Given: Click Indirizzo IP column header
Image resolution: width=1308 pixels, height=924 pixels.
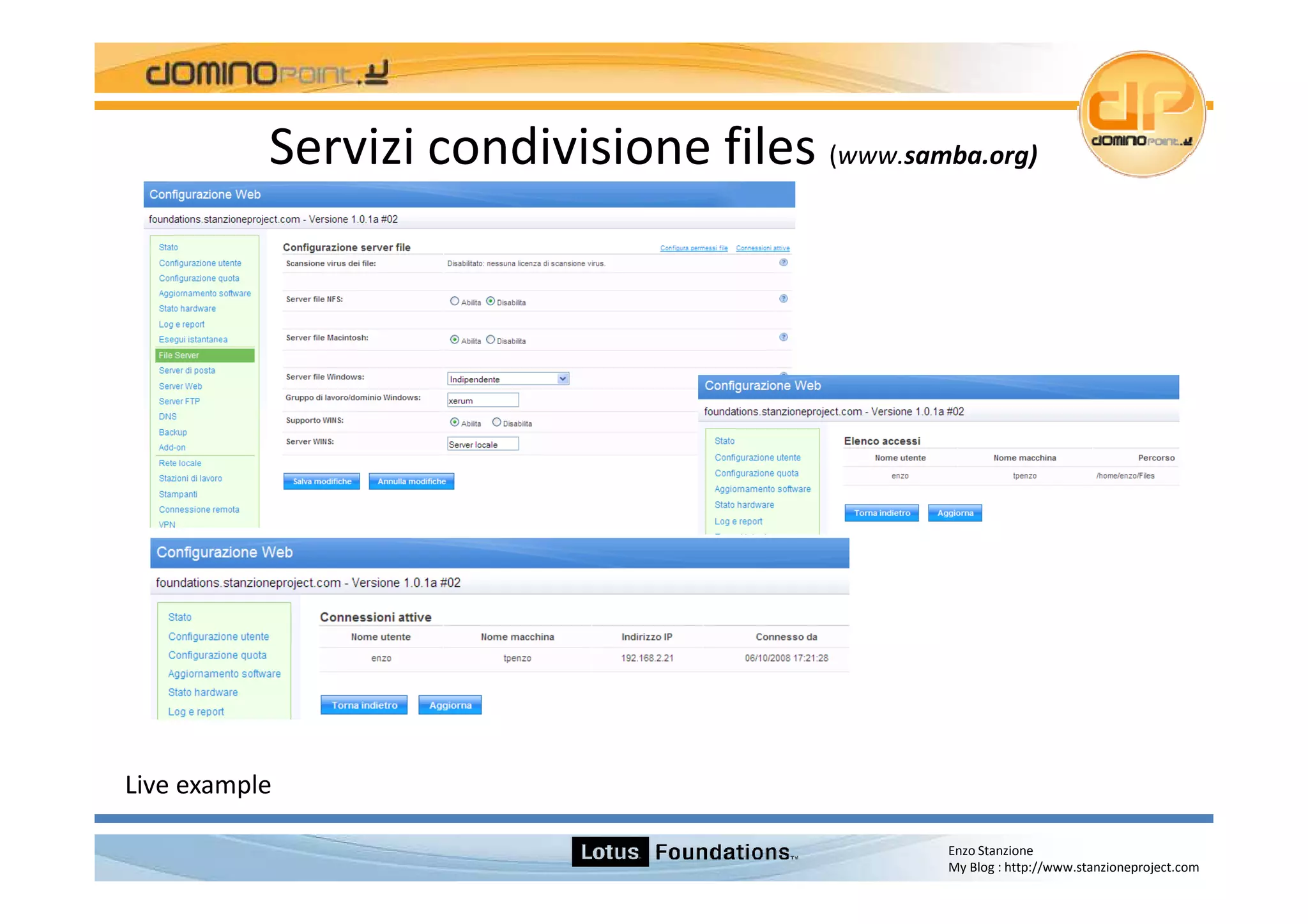Looking at the screenshot, I should click(646, 637).
